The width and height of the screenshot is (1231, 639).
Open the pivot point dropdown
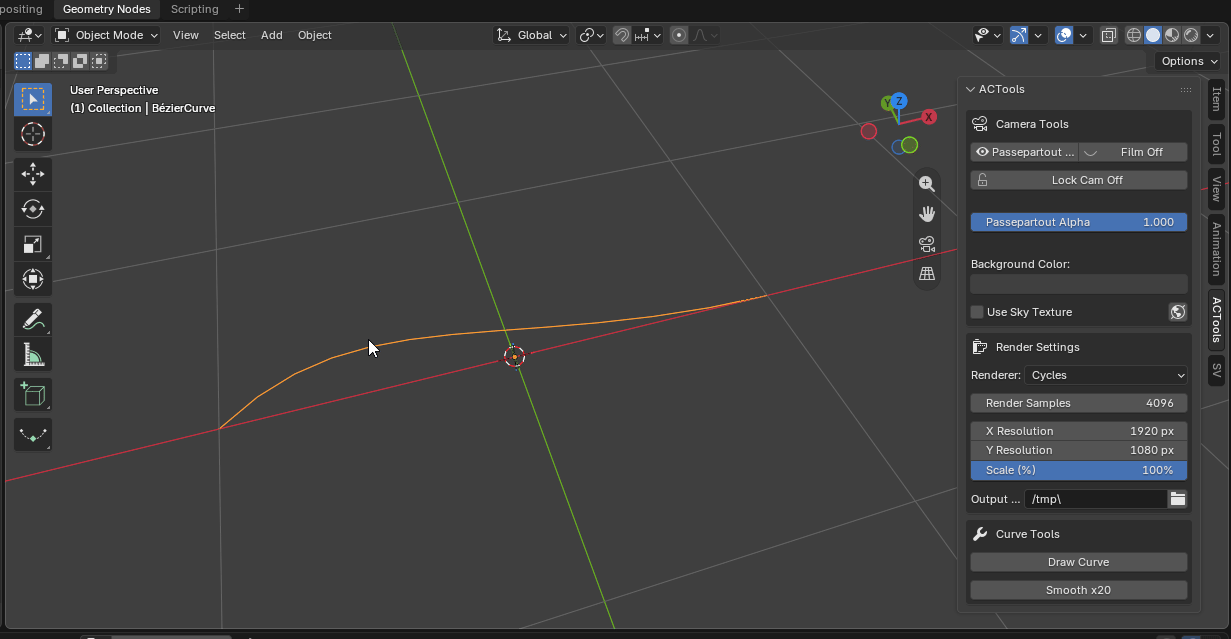[x=592, y=35]
